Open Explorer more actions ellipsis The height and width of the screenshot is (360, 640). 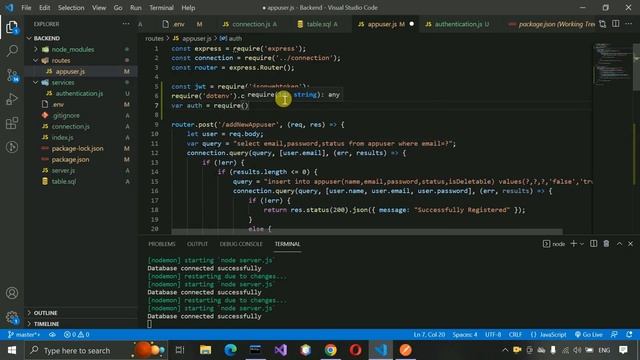click(x=126, y=24)
